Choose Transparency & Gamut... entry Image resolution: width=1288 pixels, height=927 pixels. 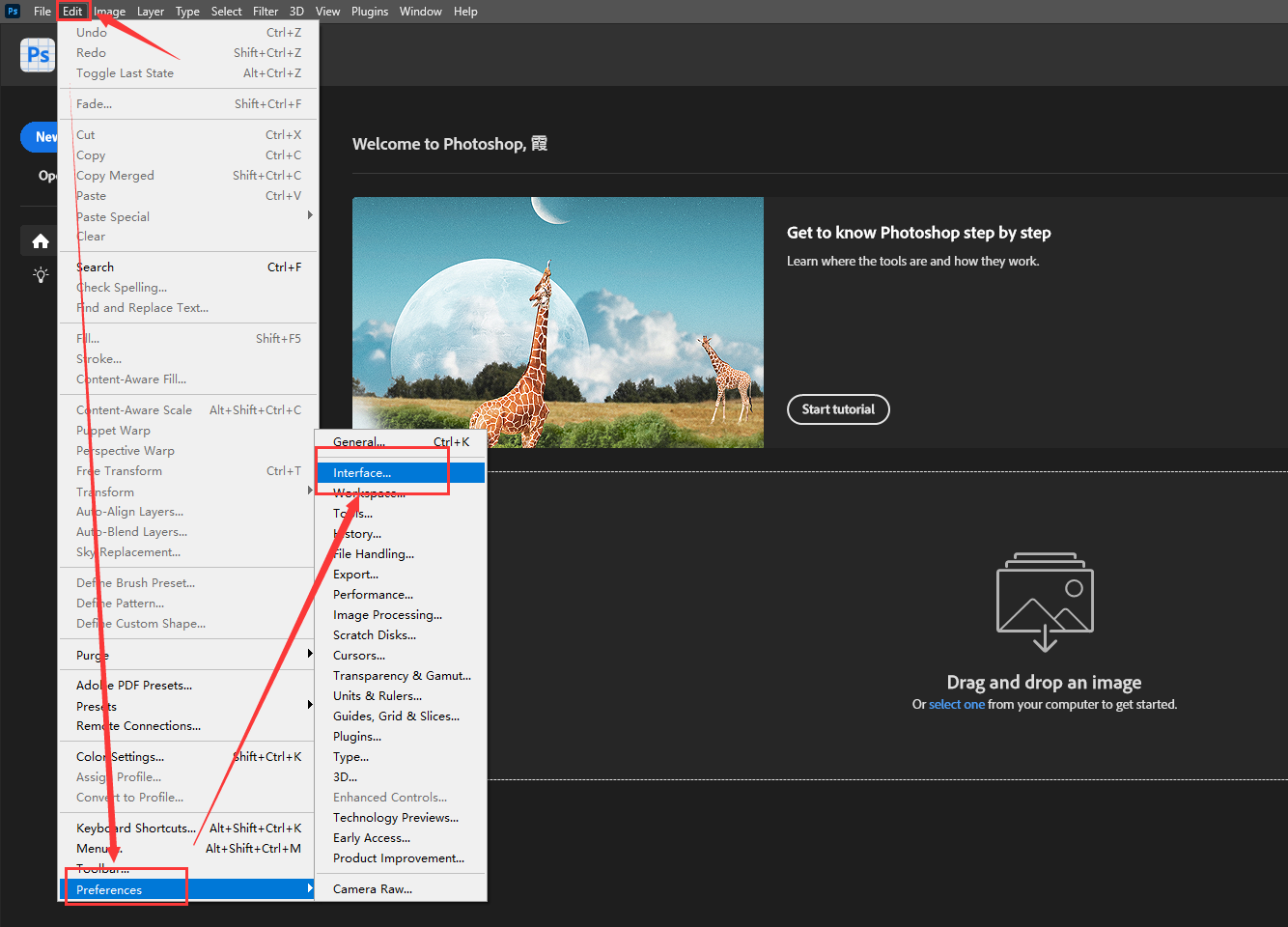point(402,676)
